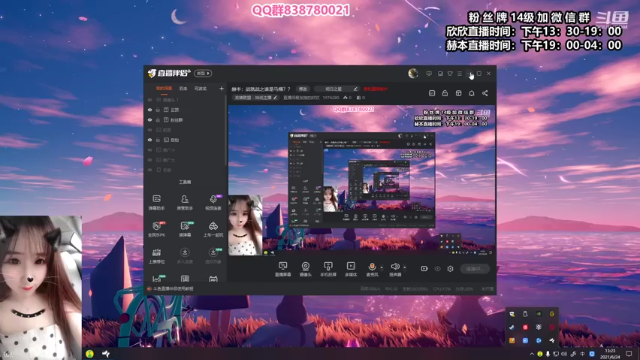
Task: Click the webcam image at the desktop's bottom-left
Action: [x=41, y=288]
